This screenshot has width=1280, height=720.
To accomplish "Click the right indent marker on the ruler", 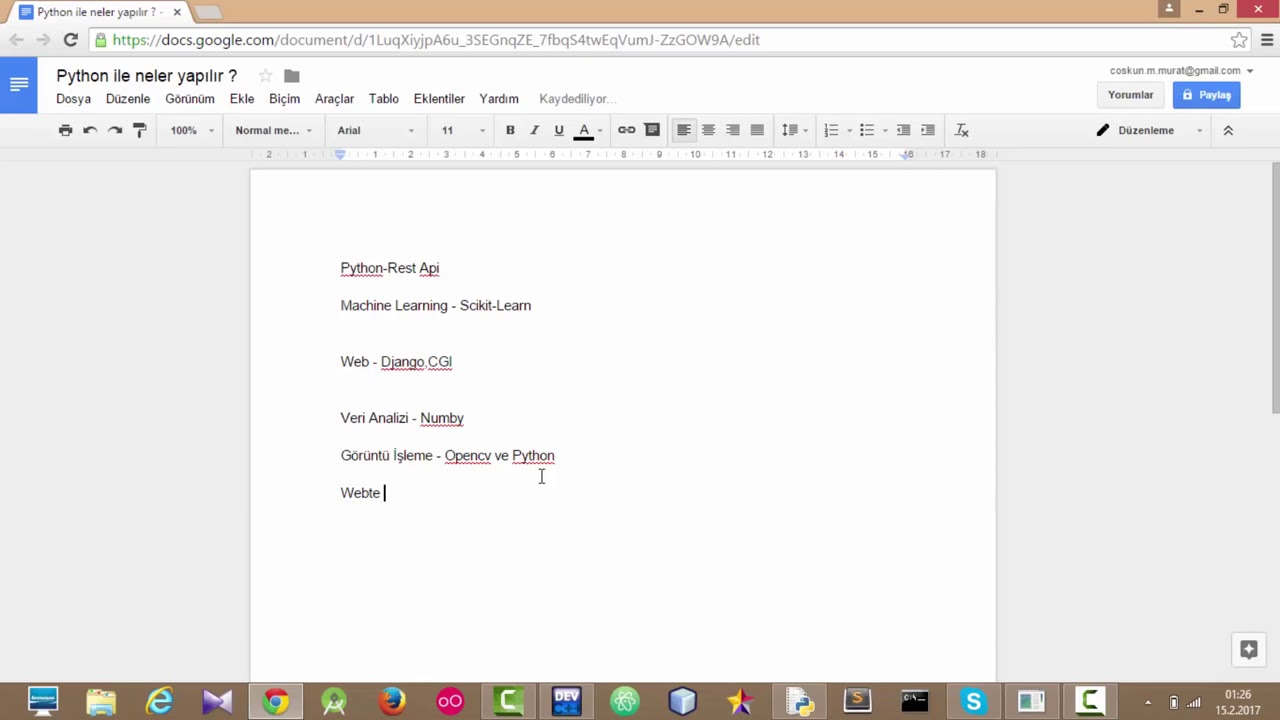I will point(908,155).
